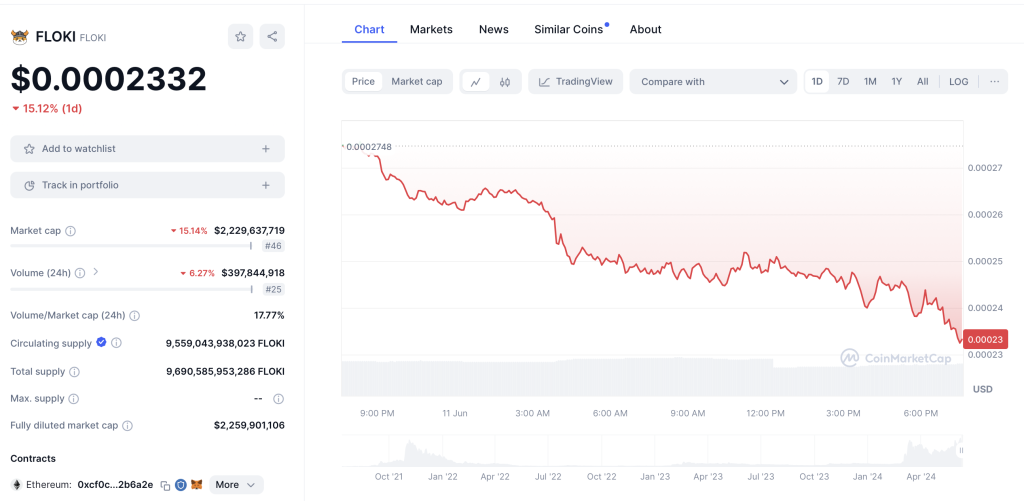Click Add to watchlist button

pos(148,149)
